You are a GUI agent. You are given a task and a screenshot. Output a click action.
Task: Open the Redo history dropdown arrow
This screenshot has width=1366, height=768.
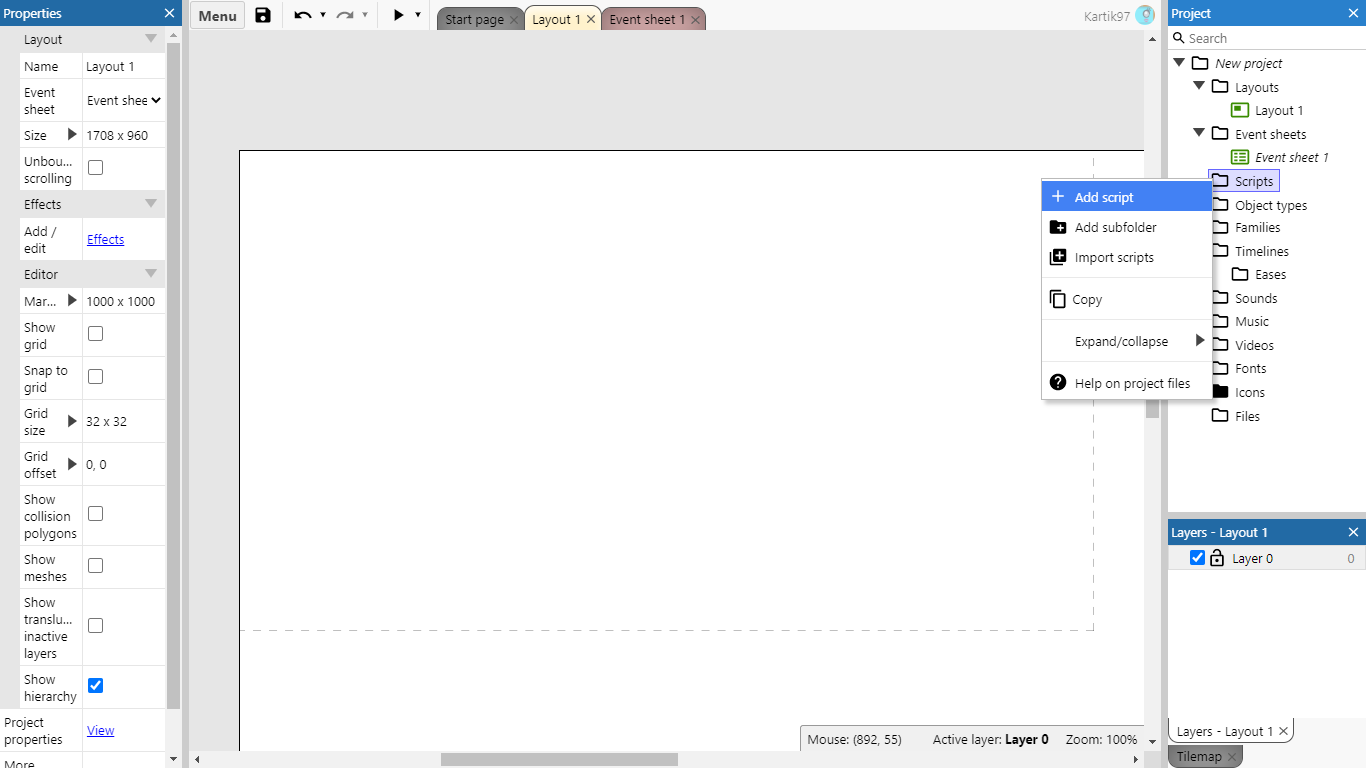coord(365,15)
